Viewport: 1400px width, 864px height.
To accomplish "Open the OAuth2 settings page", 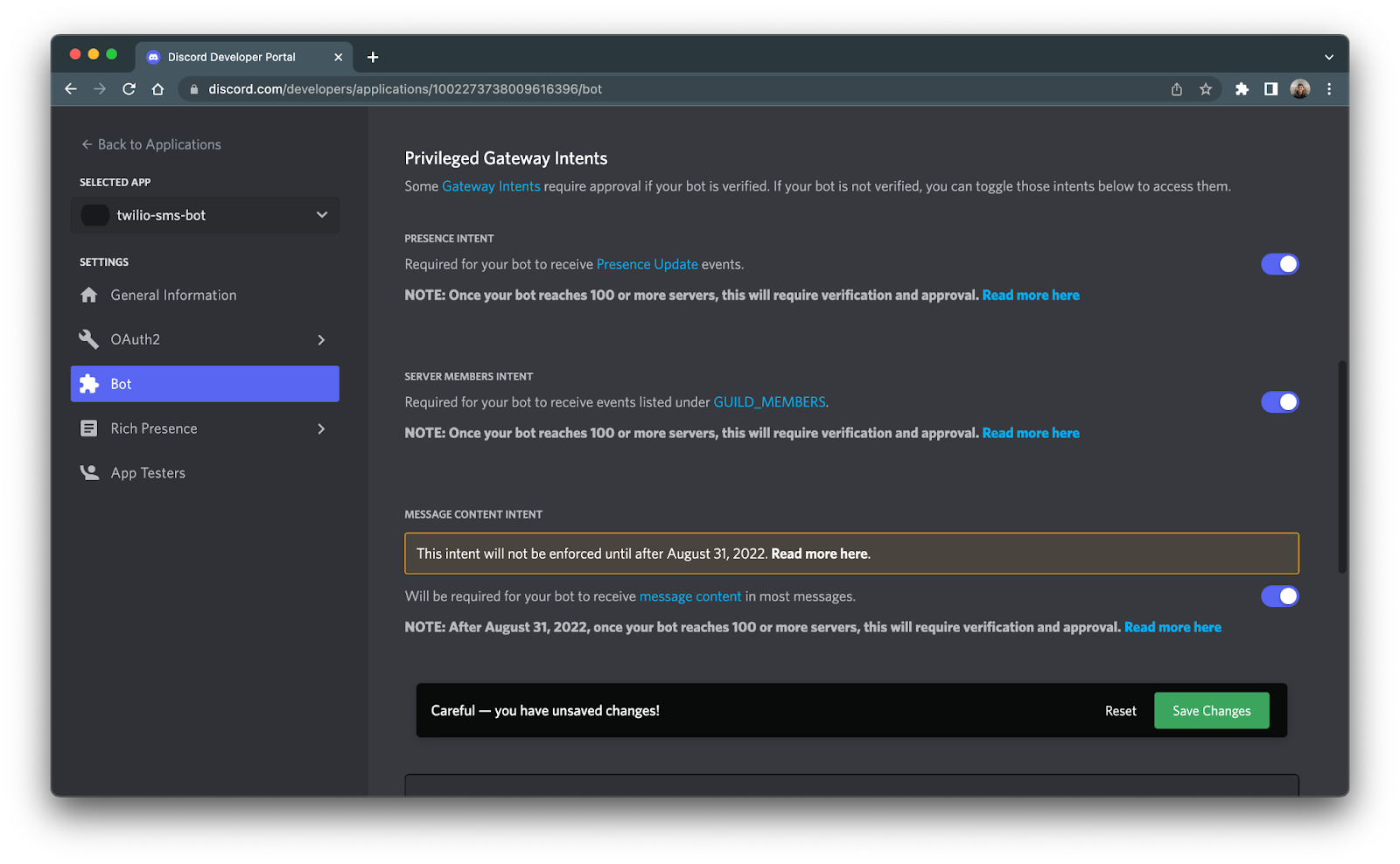I will (205, 339).
